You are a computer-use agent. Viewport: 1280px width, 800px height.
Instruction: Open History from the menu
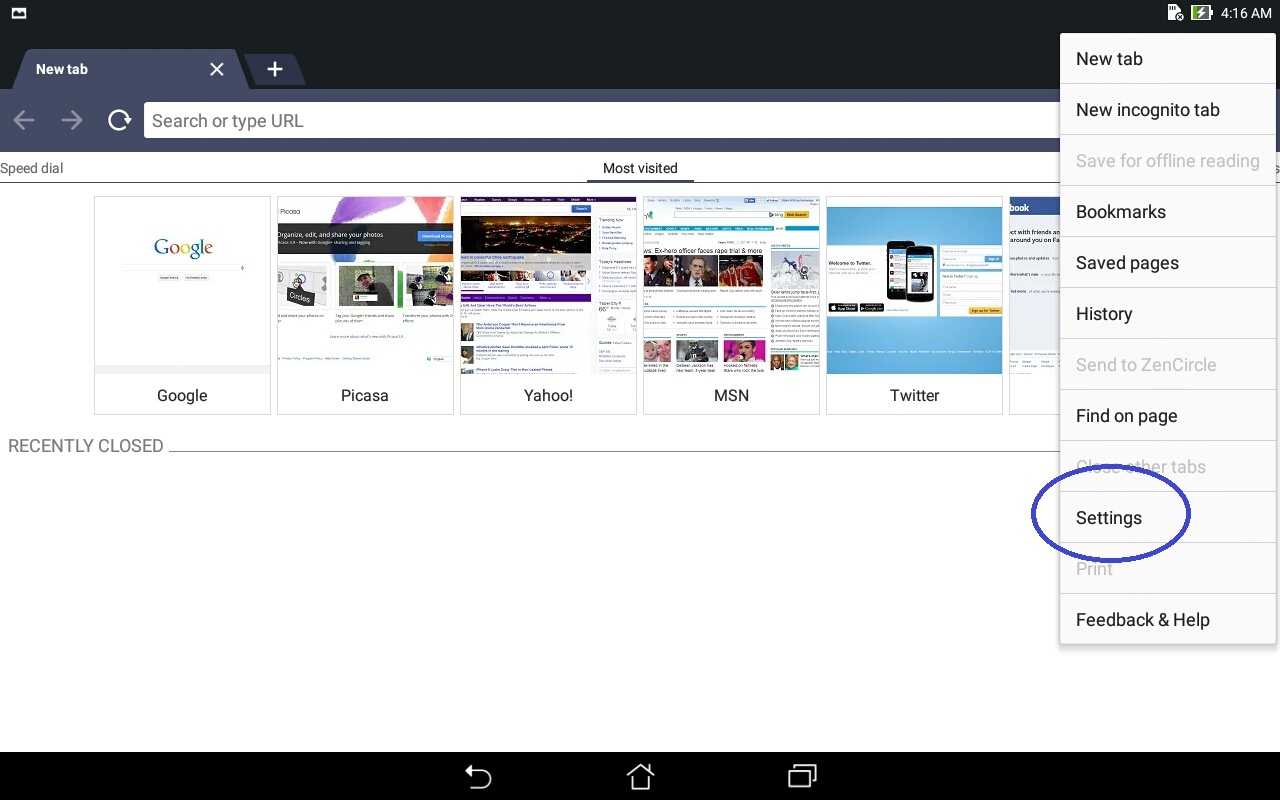tap(1168, 314)
